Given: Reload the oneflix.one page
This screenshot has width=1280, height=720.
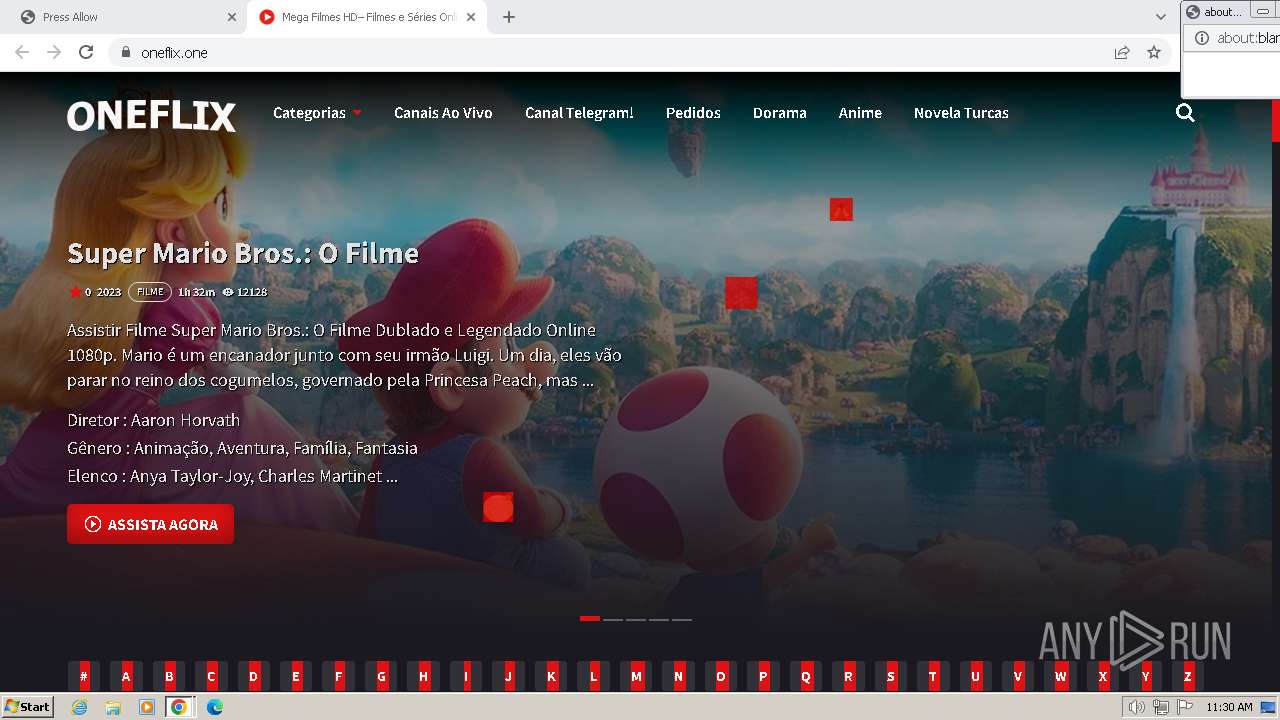Looking at the screenshot, I should point(86,52).
